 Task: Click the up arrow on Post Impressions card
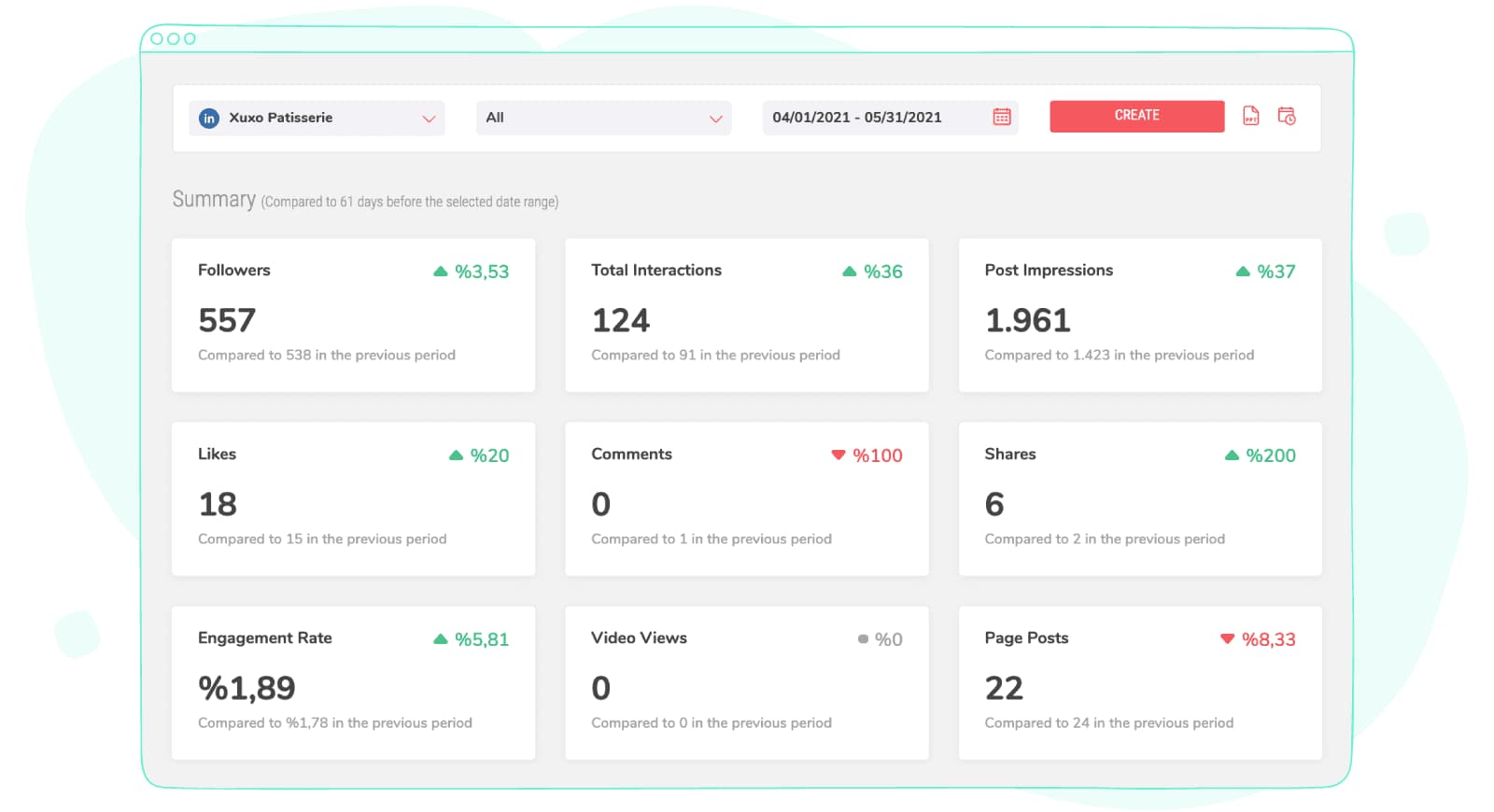[1243, 272]
